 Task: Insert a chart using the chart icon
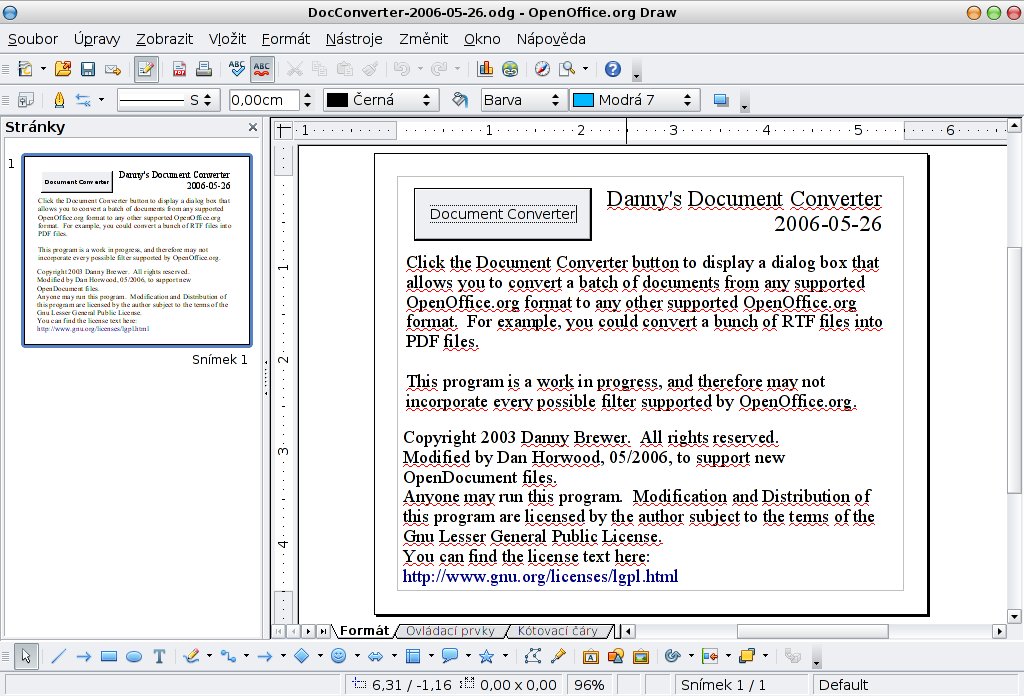coord(485,69)
